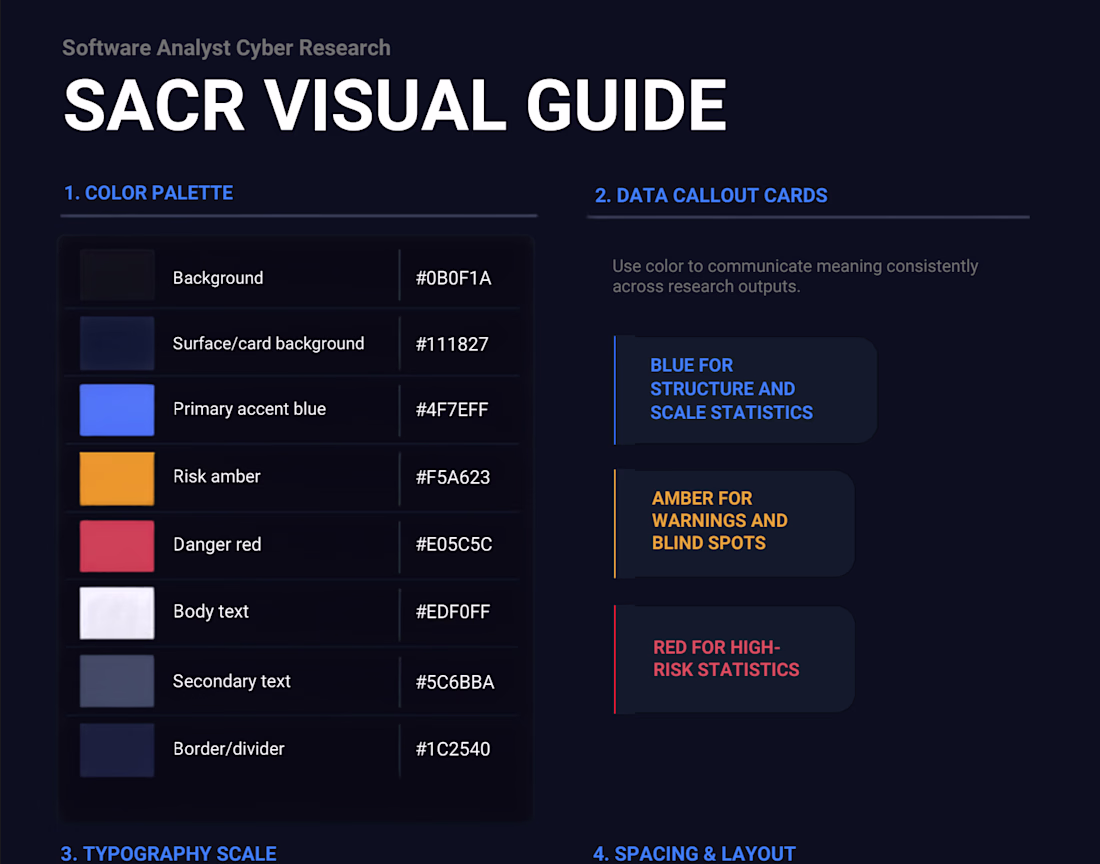1100x864 pixels.
Task: Click the "Risk amber" label
Action: pyautogui.click(x=217, y=476)
